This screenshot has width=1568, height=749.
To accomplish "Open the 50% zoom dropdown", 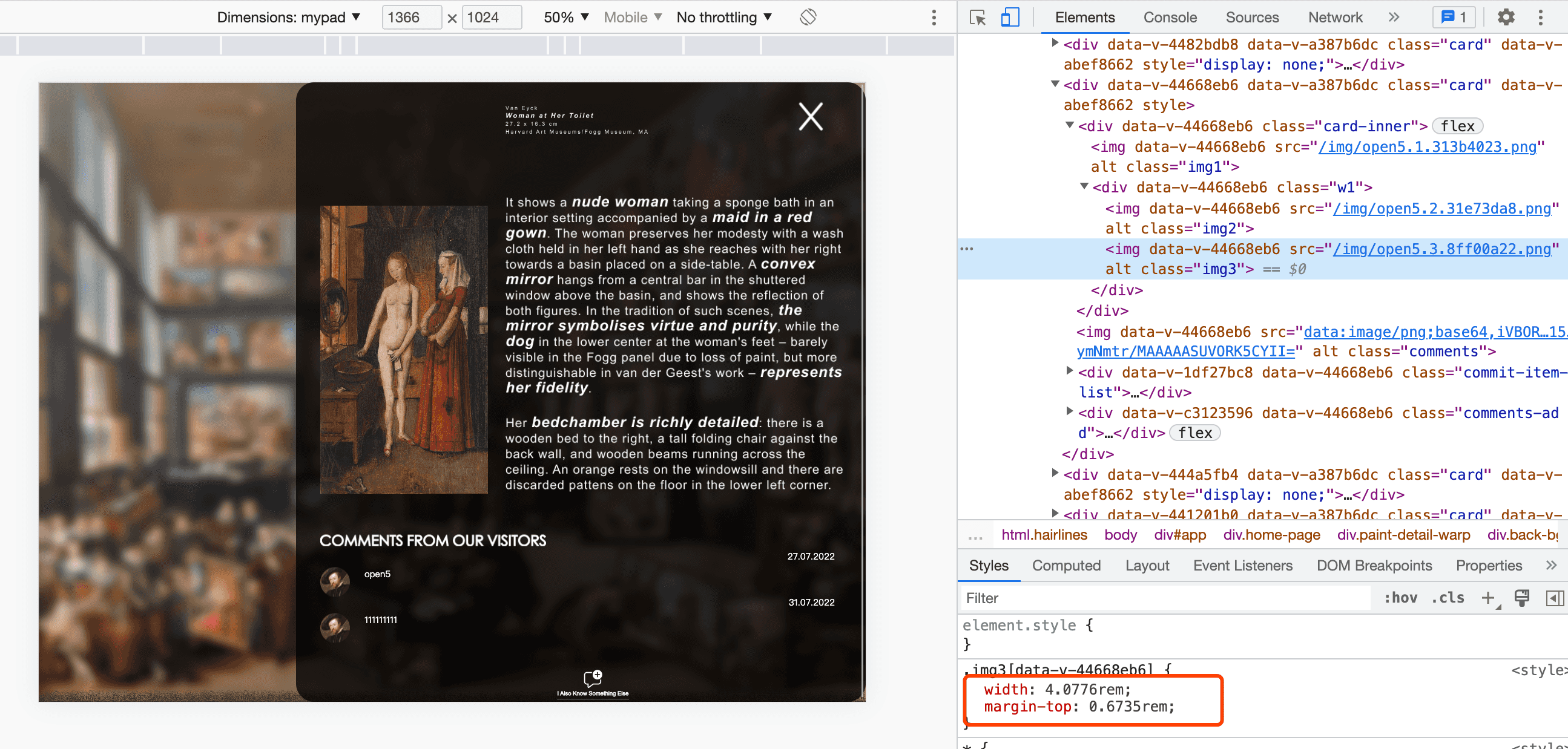I will [x=566, y=17].
